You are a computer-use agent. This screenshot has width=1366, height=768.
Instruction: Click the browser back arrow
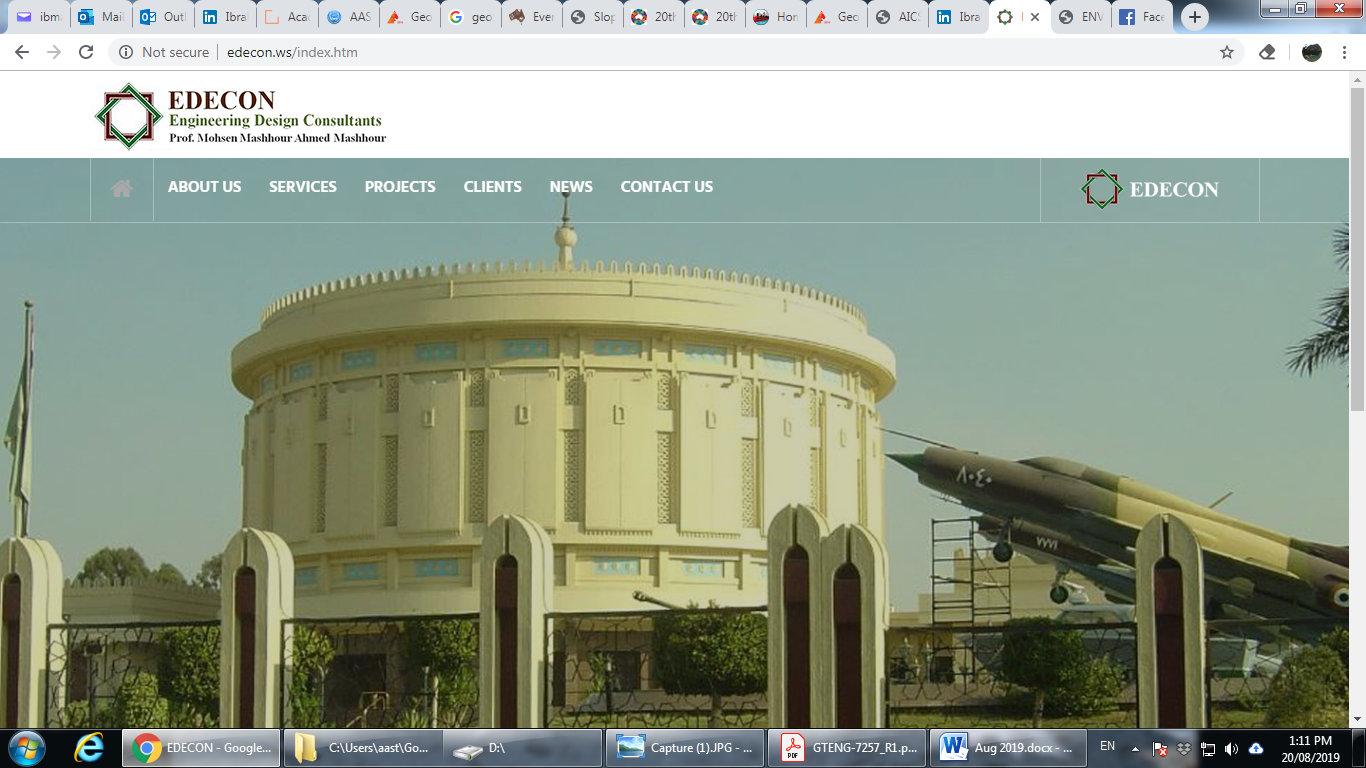[x=22, y=52]
